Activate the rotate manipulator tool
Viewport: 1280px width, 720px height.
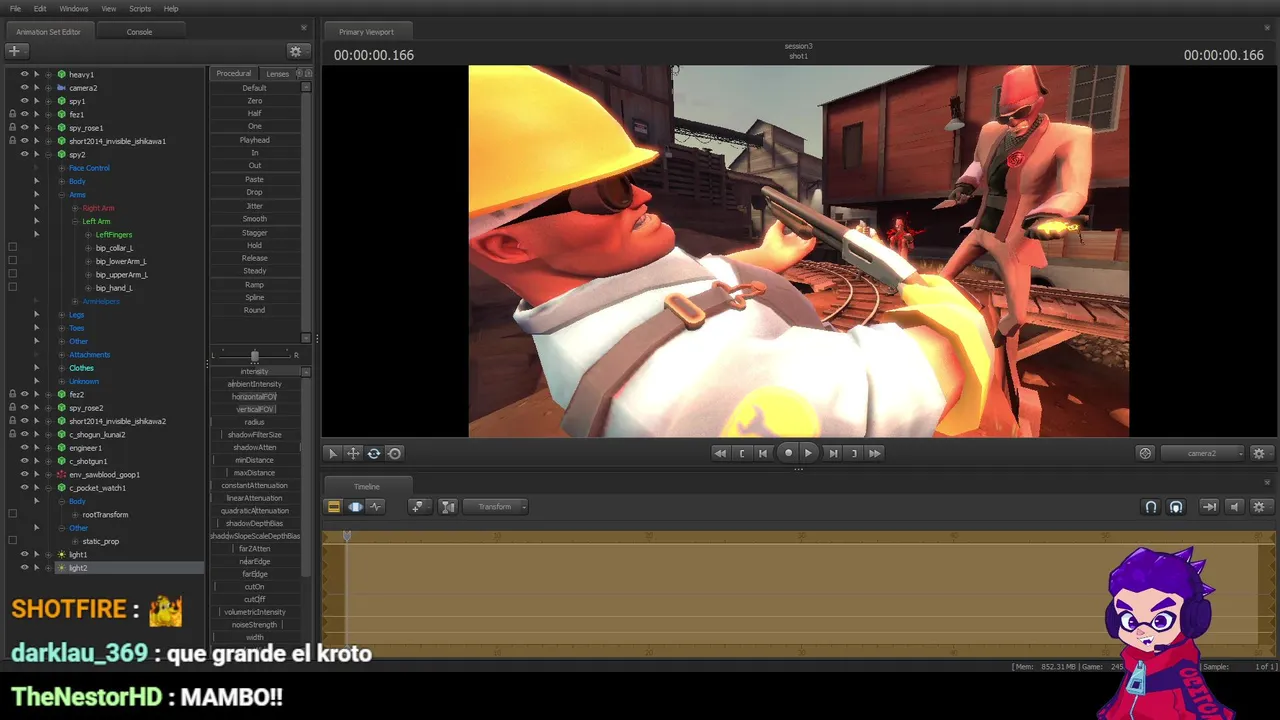click(374, 453)
